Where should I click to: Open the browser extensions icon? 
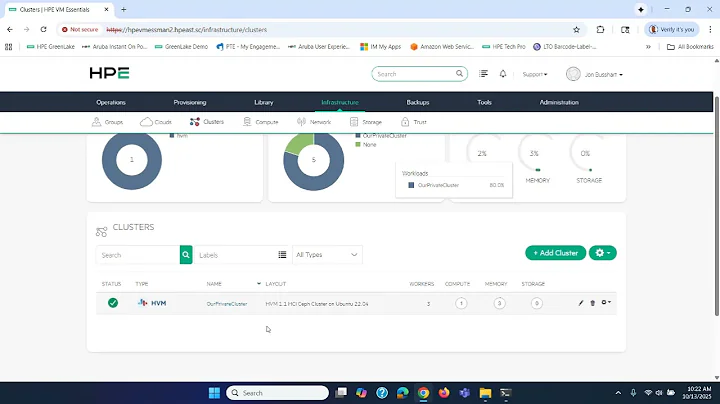coord(600,29)
